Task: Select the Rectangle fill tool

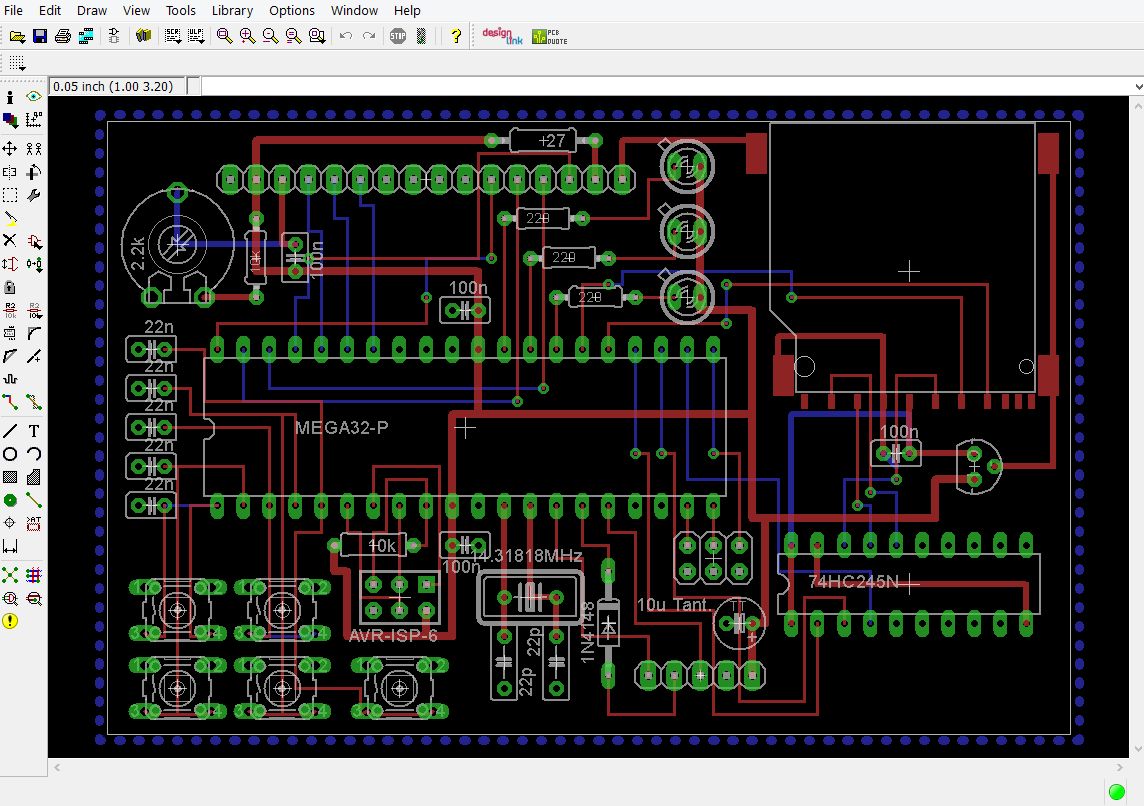Action: 9,477
